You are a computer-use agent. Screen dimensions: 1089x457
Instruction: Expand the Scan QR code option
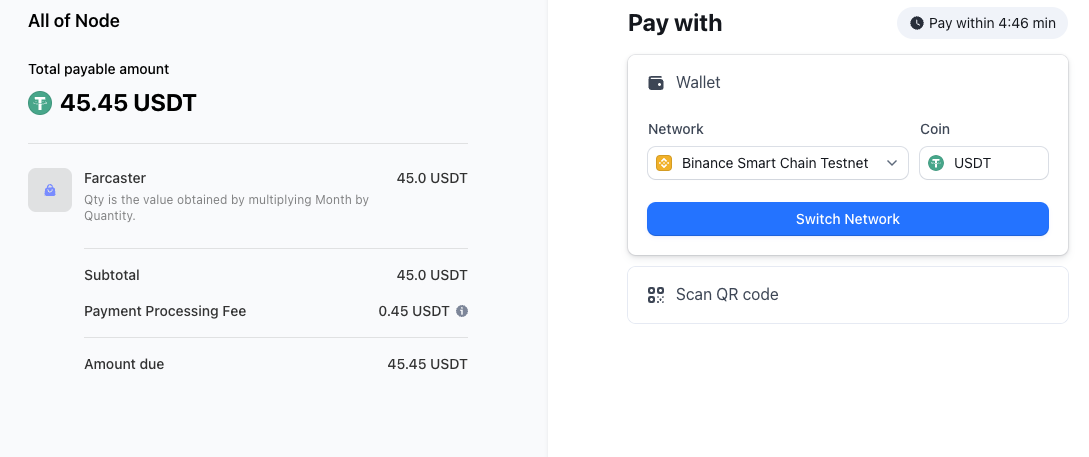tap(848, 295)
